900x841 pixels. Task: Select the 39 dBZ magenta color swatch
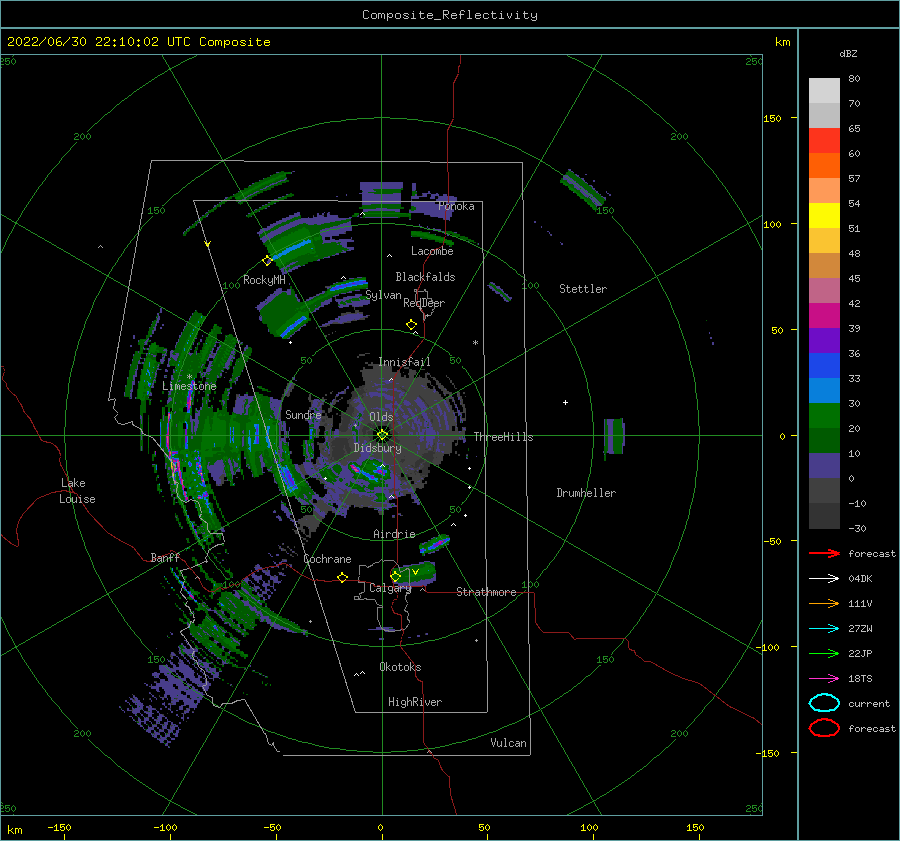click(824, 316)
